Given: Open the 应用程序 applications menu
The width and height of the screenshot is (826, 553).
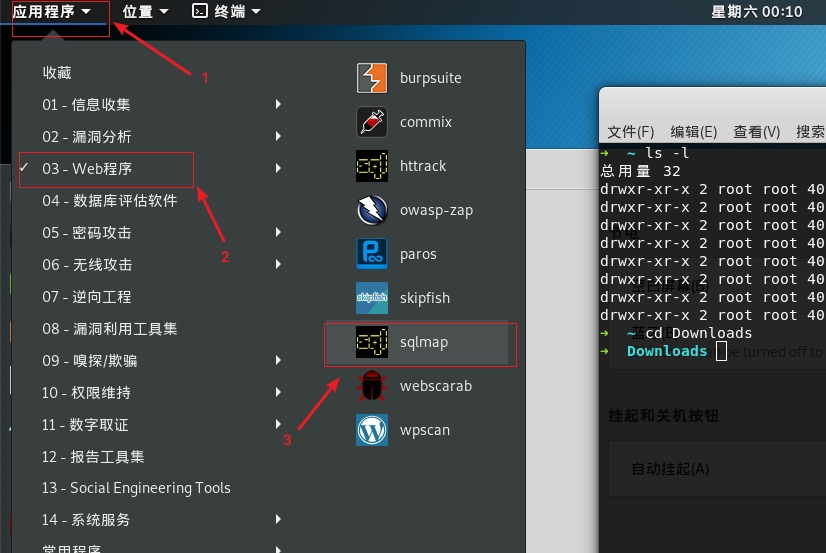Looking at the screenshot, I should [x=52, y=11].
